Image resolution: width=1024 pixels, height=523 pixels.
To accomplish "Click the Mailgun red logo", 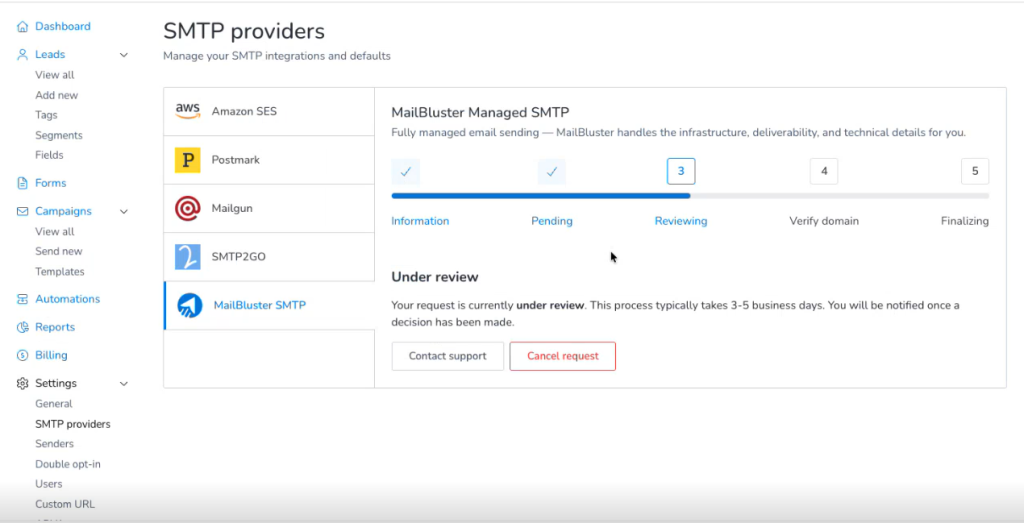I will (x=187, y=208).
